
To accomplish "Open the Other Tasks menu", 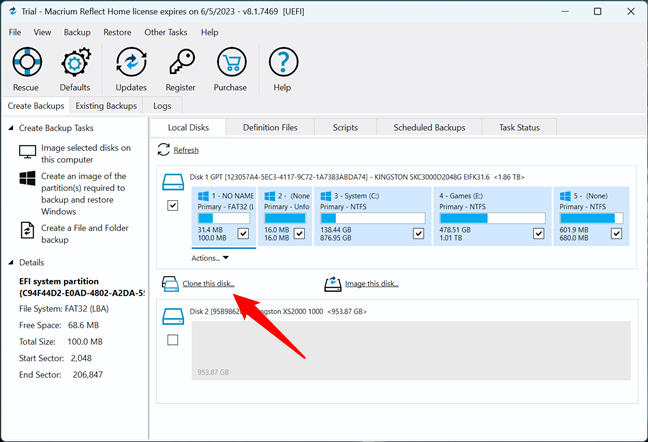I will tap(166, 32).
